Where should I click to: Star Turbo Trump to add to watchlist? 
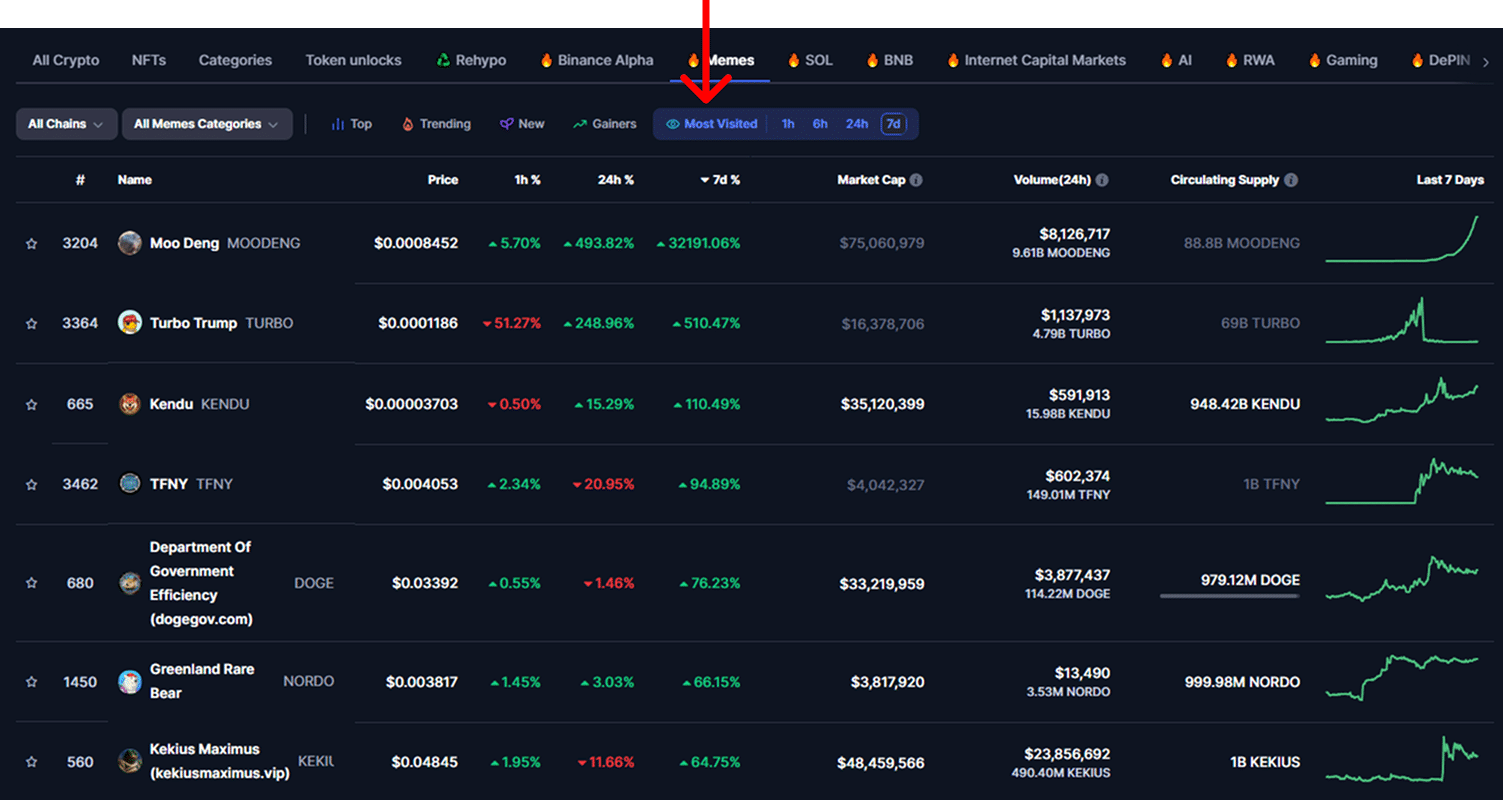pos(31,323)
